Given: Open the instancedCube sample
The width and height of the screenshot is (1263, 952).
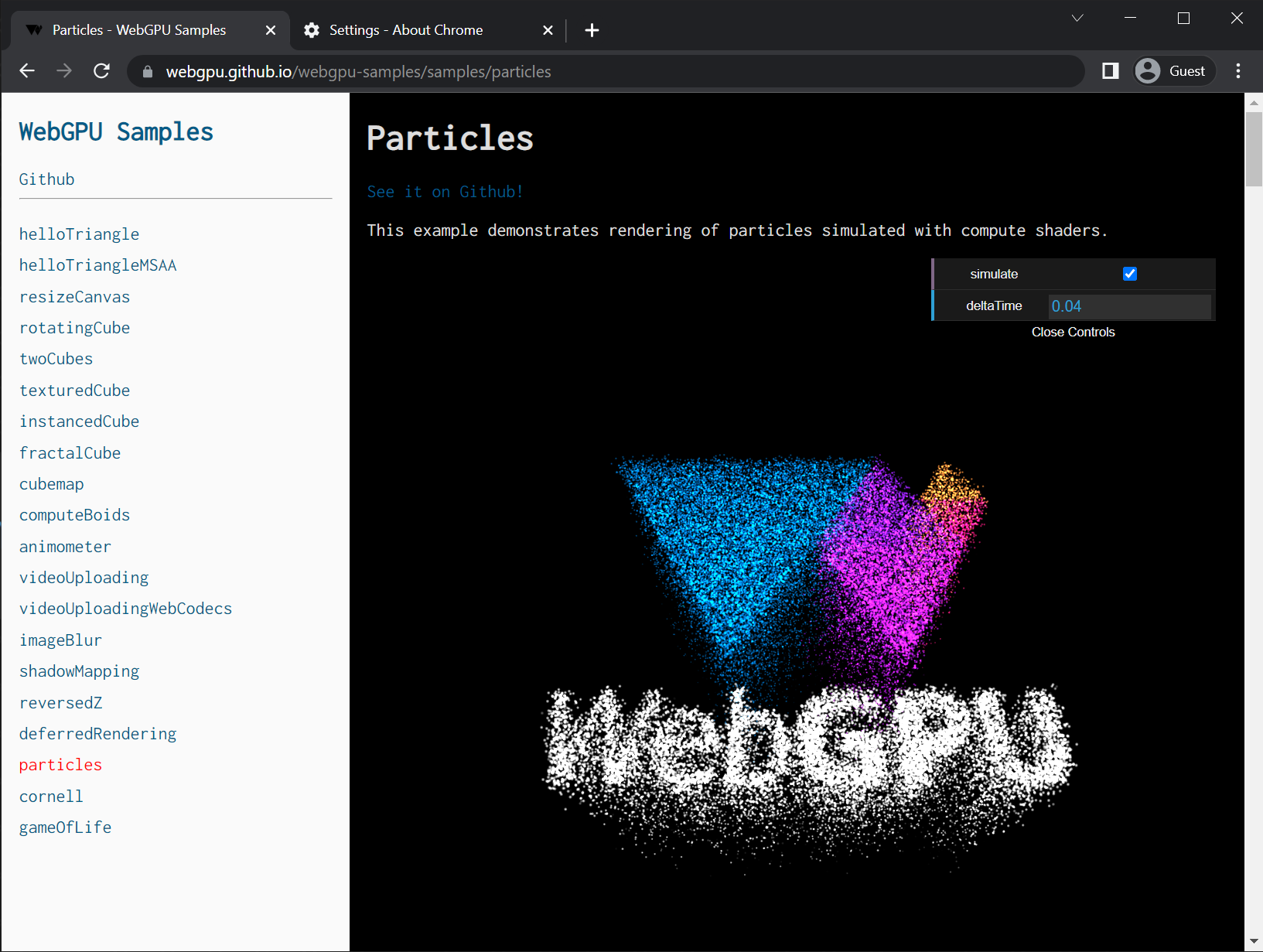Looking at the screenshot, I should point(80,421).
